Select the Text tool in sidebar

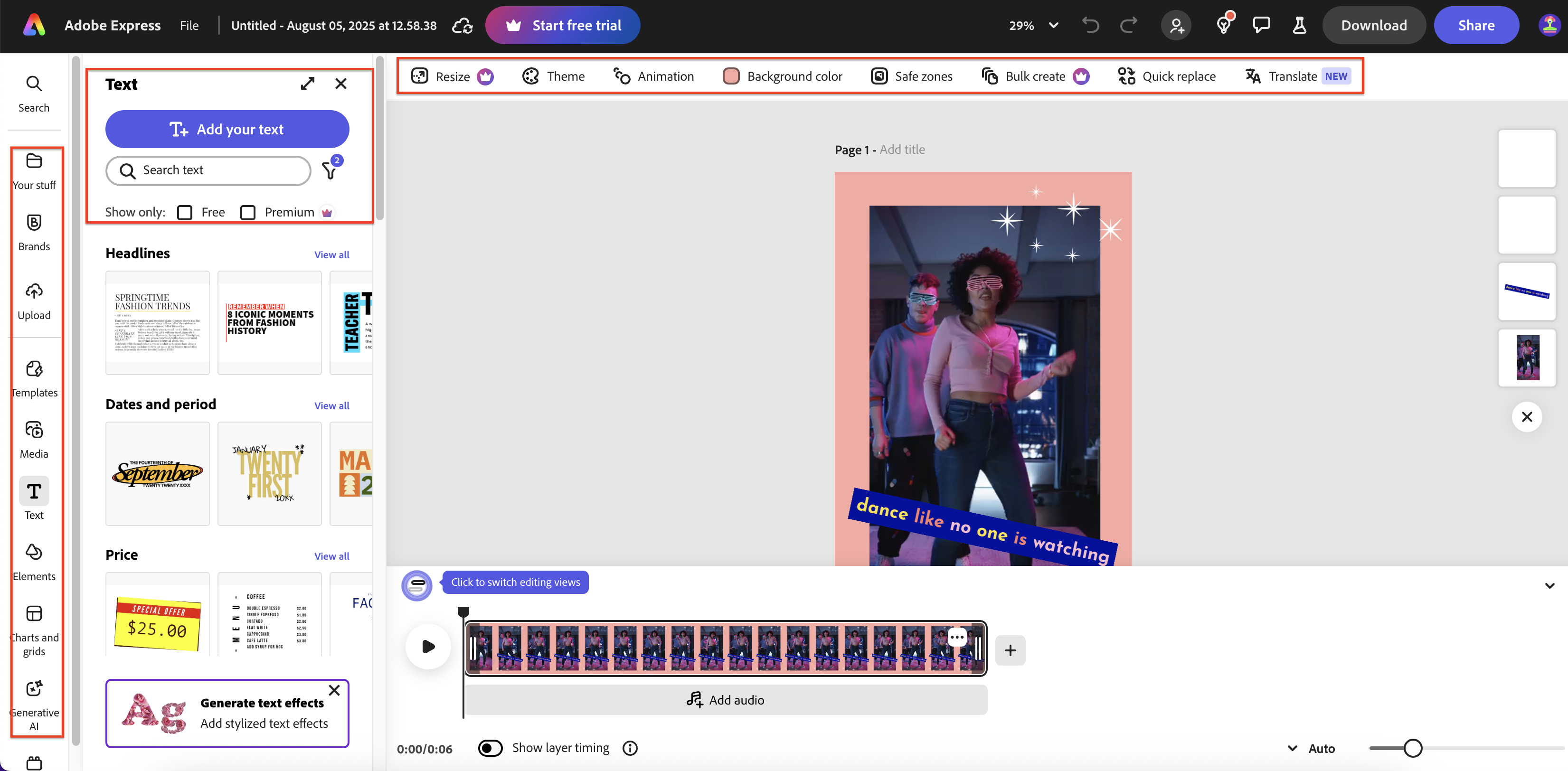(34, 499)
